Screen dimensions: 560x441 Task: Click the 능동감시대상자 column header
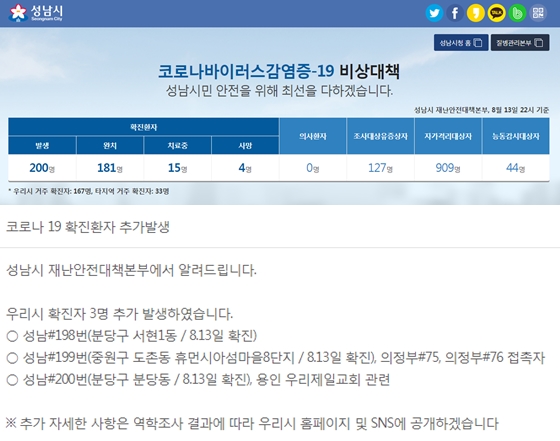[516, 136]
